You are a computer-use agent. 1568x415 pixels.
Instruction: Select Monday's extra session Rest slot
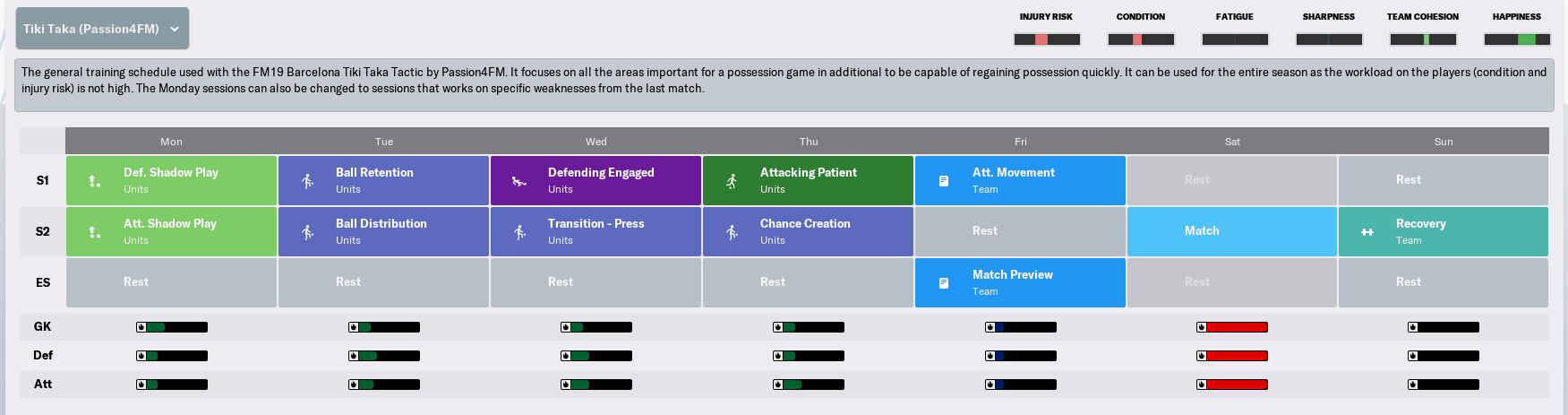point(171,282)
